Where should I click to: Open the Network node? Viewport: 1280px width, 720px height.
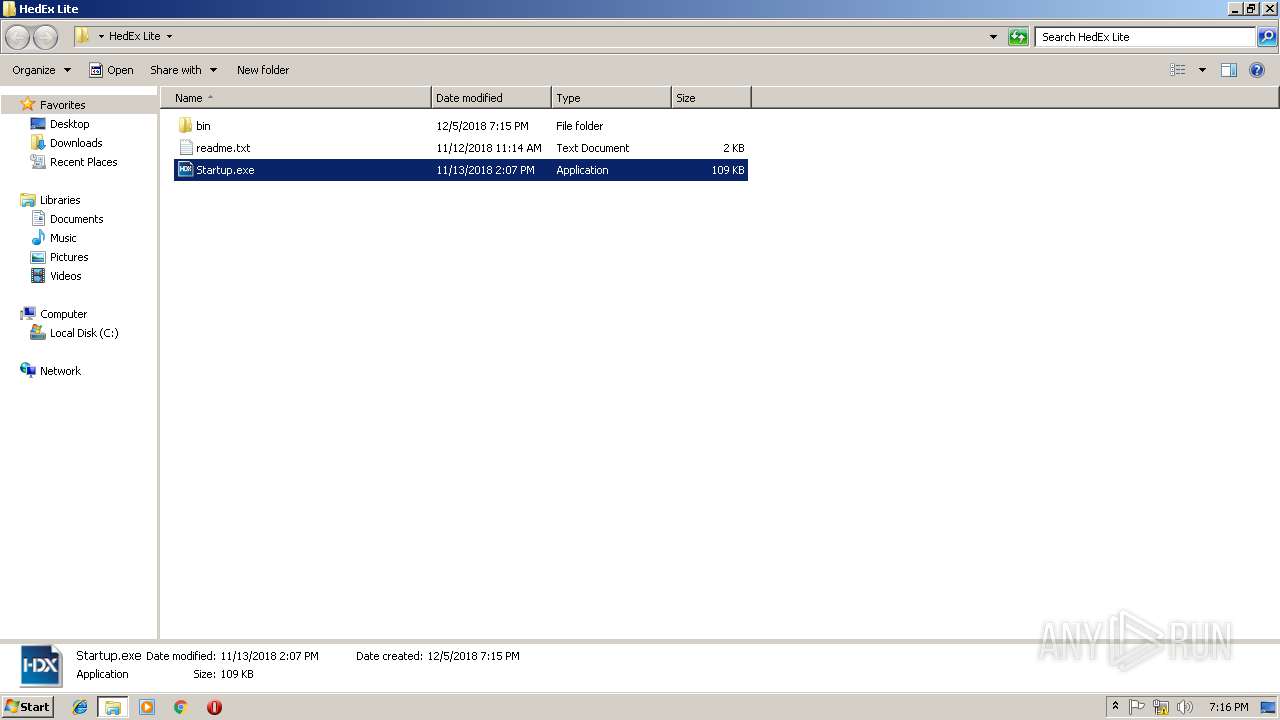coord(60,371)
